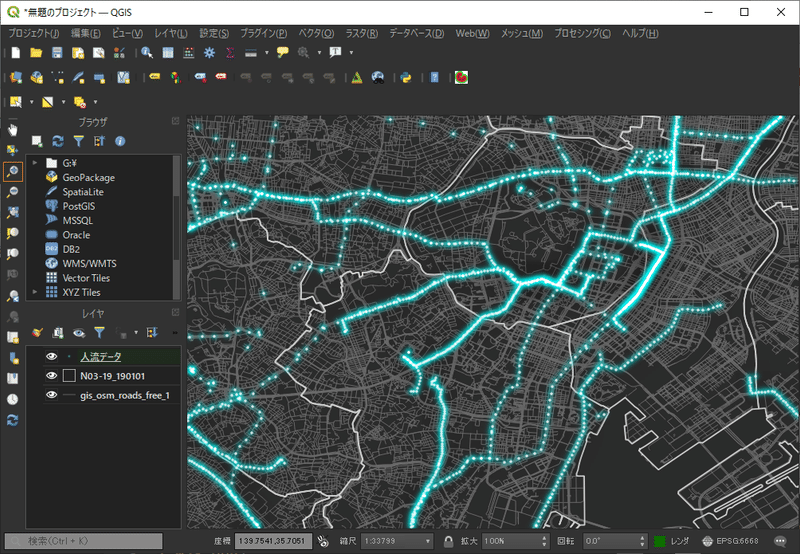The height and width of the screenshot is (554, 800).
Task: Hide the gis_osm_roads_free_1 layer
Action: click(51, 395)
